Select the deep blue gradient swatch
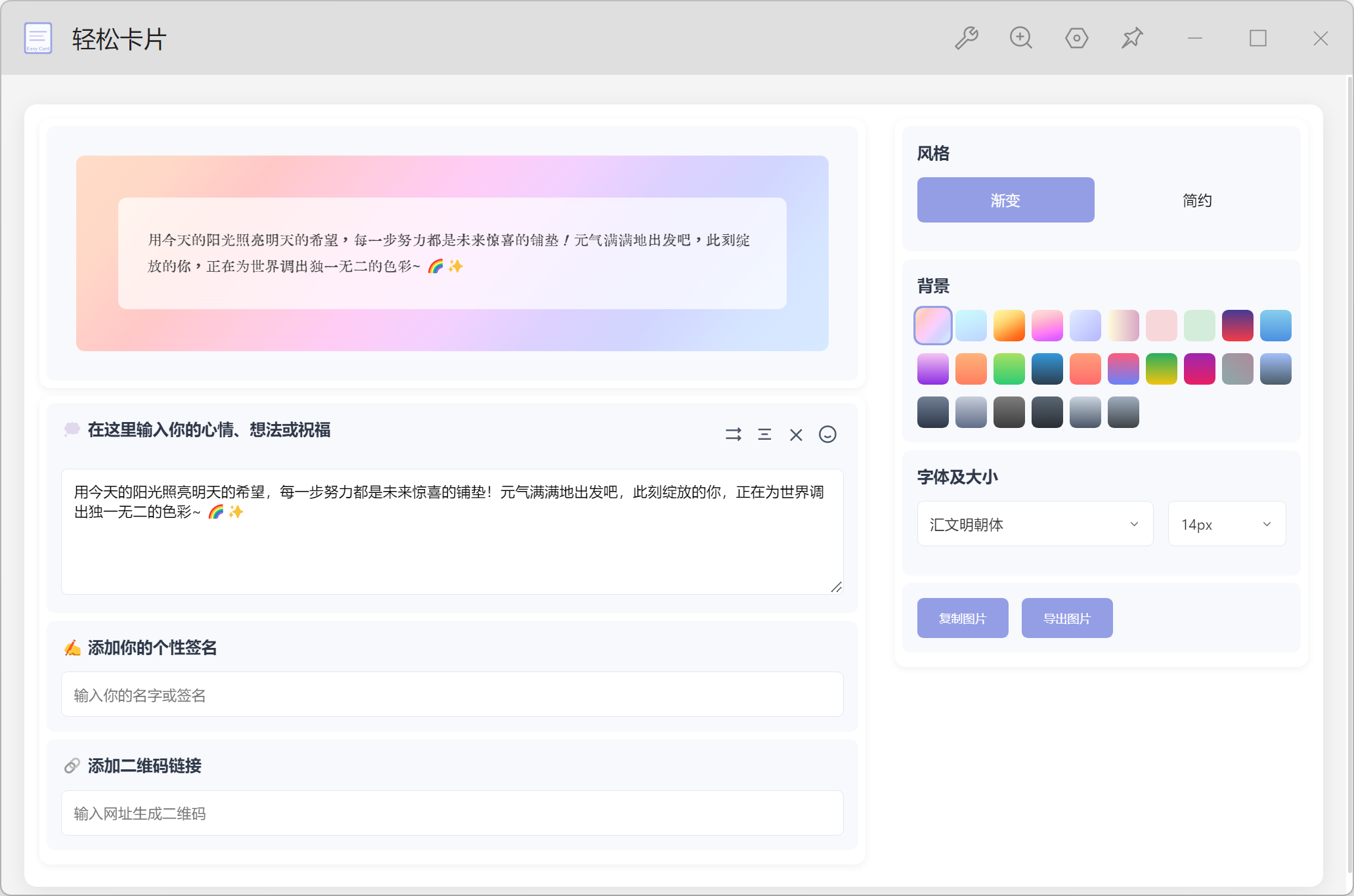 (x=1047, y=369)
